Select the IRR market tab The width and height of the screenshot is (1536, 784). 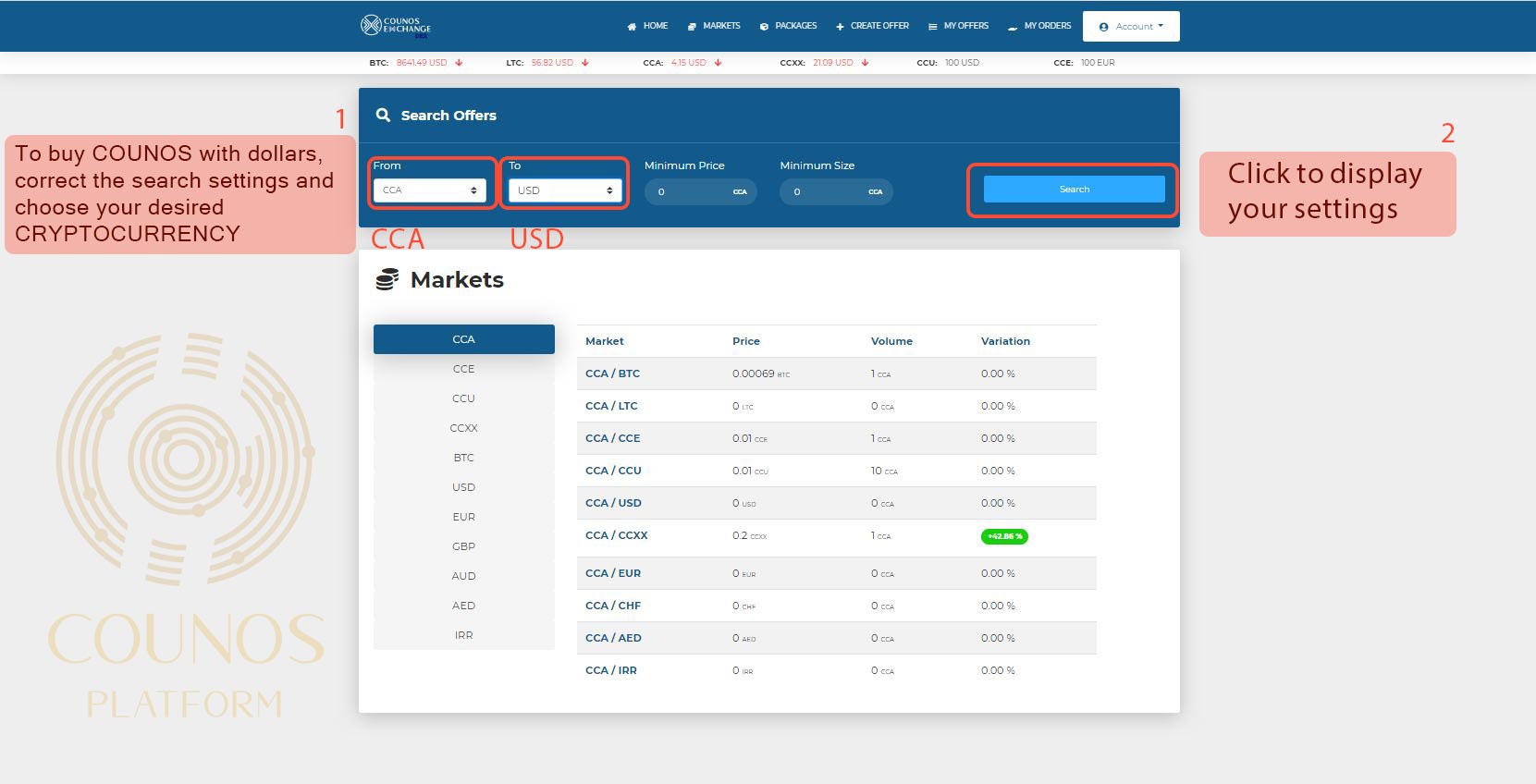(x=464, y=635)
